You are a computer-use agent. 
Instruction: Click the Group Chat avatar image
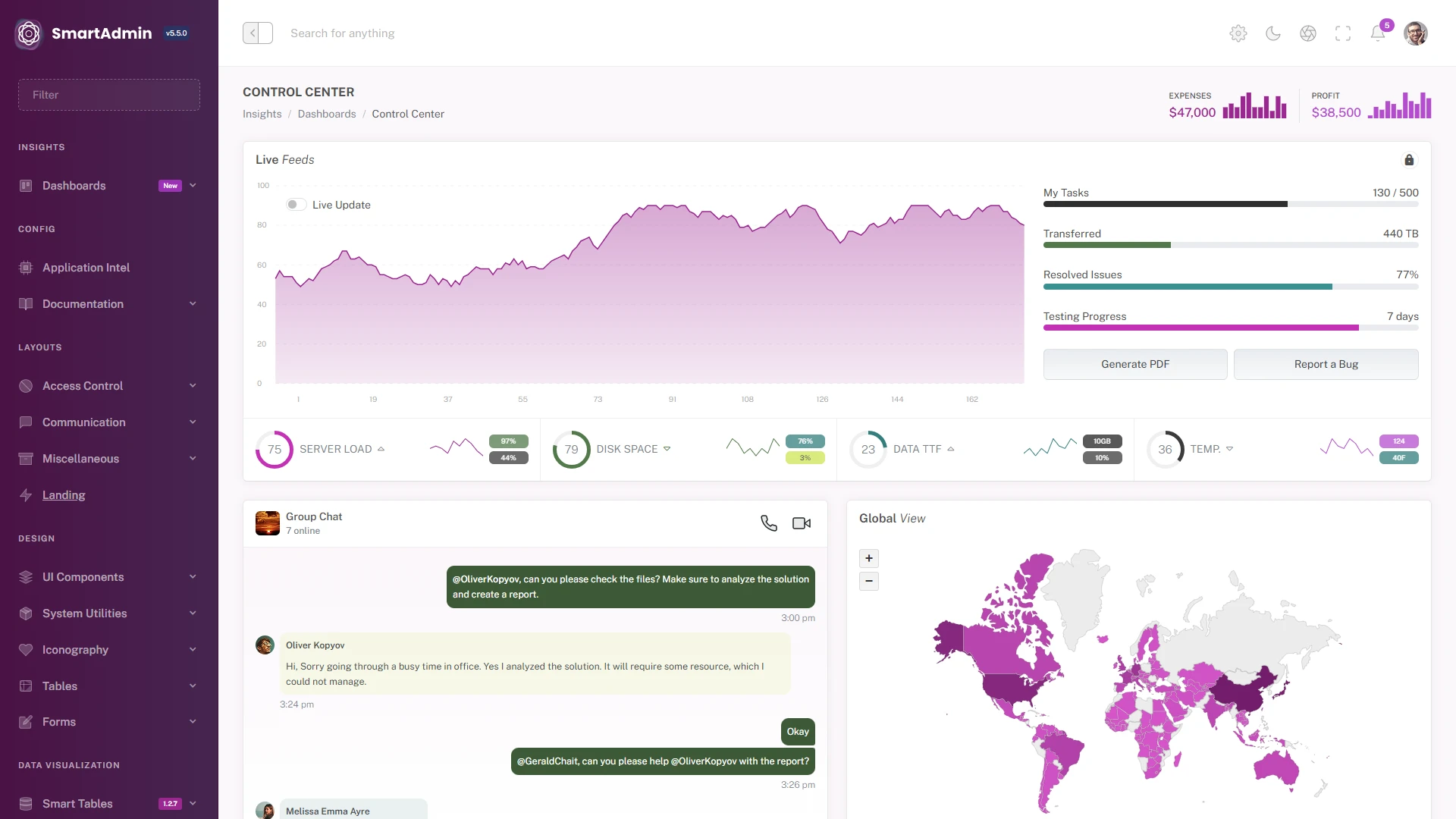[x=268, y=523]
